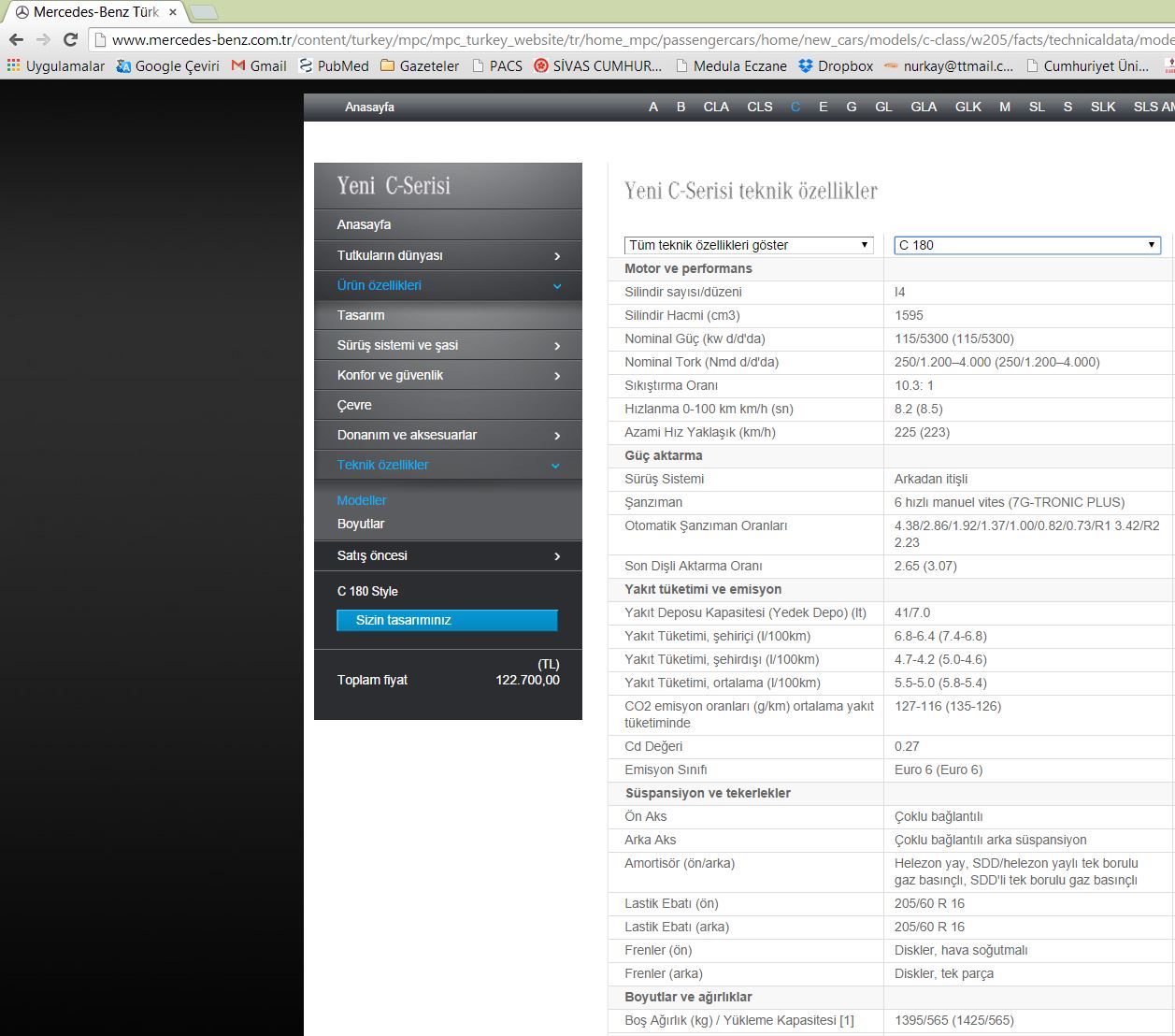Open C 180 model dropdown
Image resolution: width=1175 pixels, height=1036 pixels.
coord(1027,245)
